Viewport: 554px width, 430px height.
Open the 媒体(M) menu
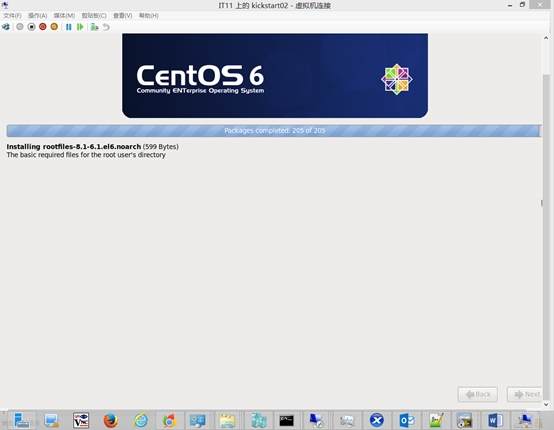pyautogui.click(x=64, y=16)
